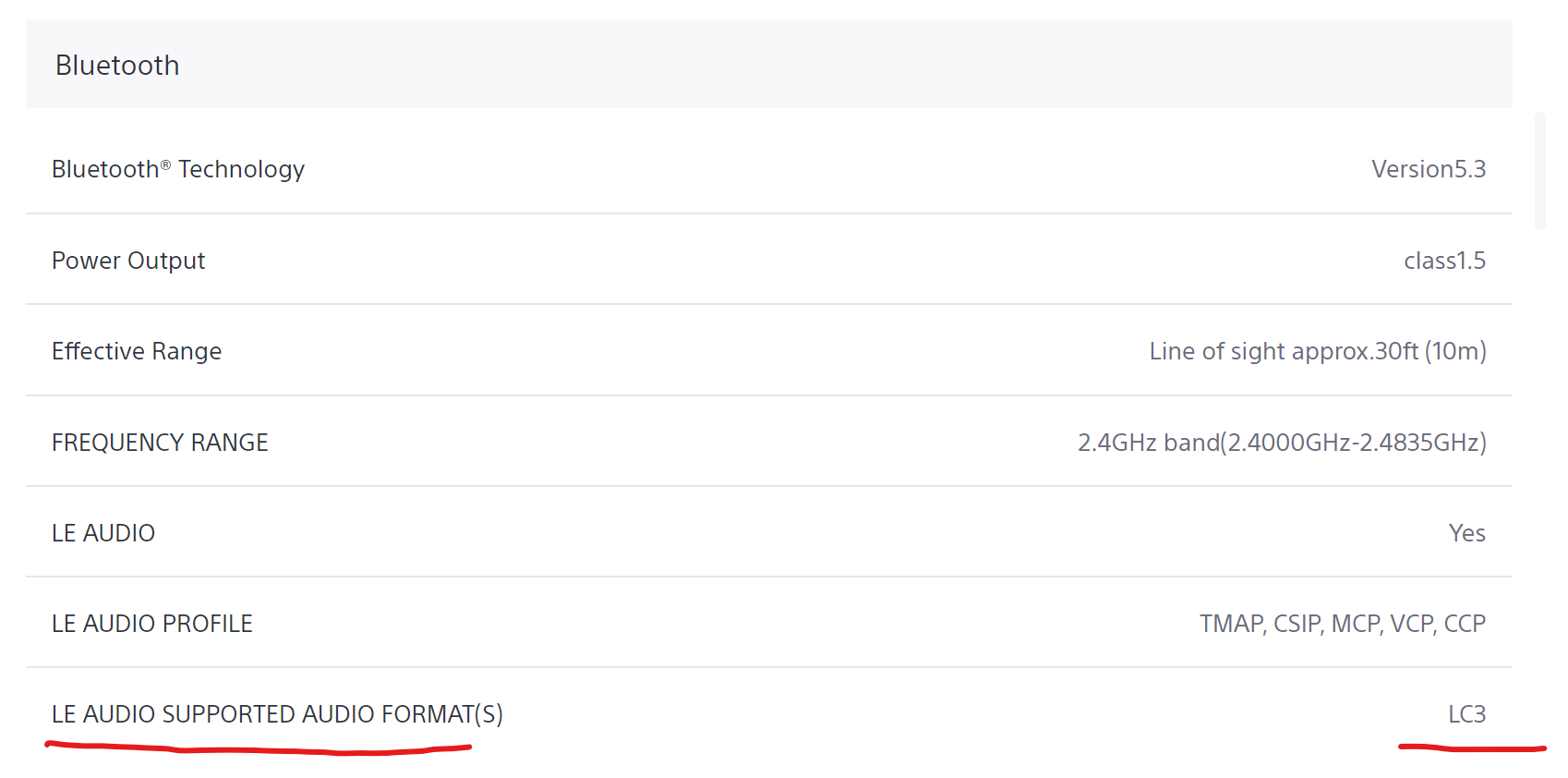This screenshot has height=778, width=1568.
Task: Click the 2.4GHz band frequency value
Action: (x=1282, y=443)
